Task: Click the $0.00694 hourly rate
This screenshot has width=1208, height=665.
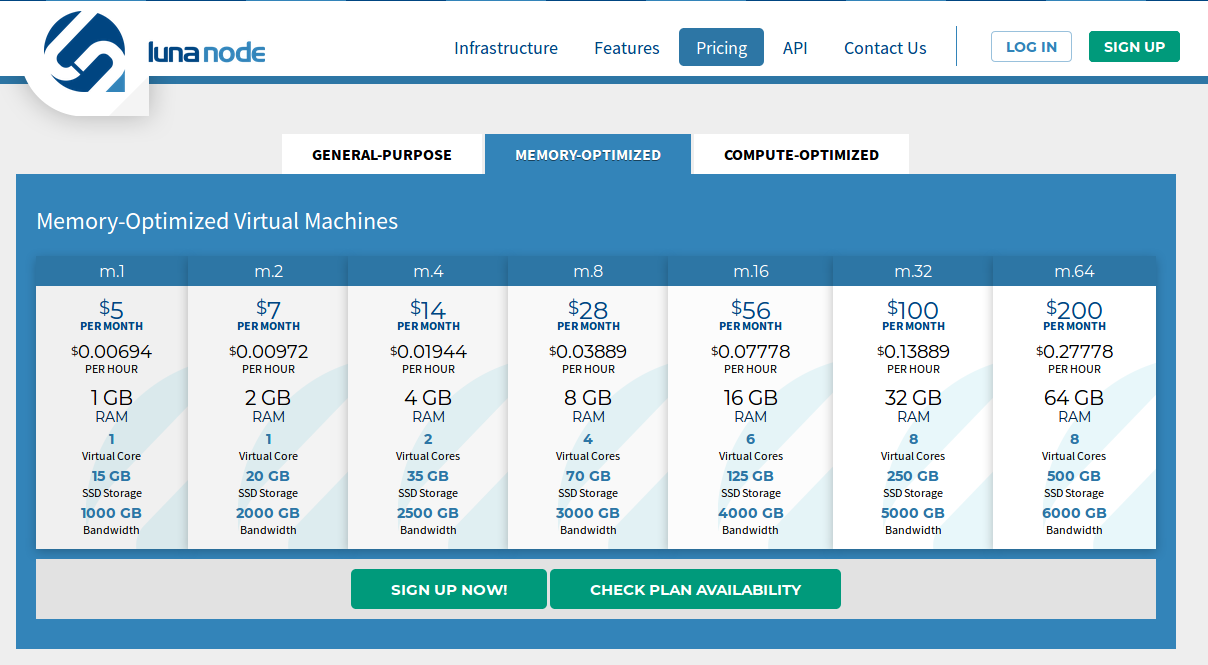Action: pyautogui.click(x=111, y=352)
